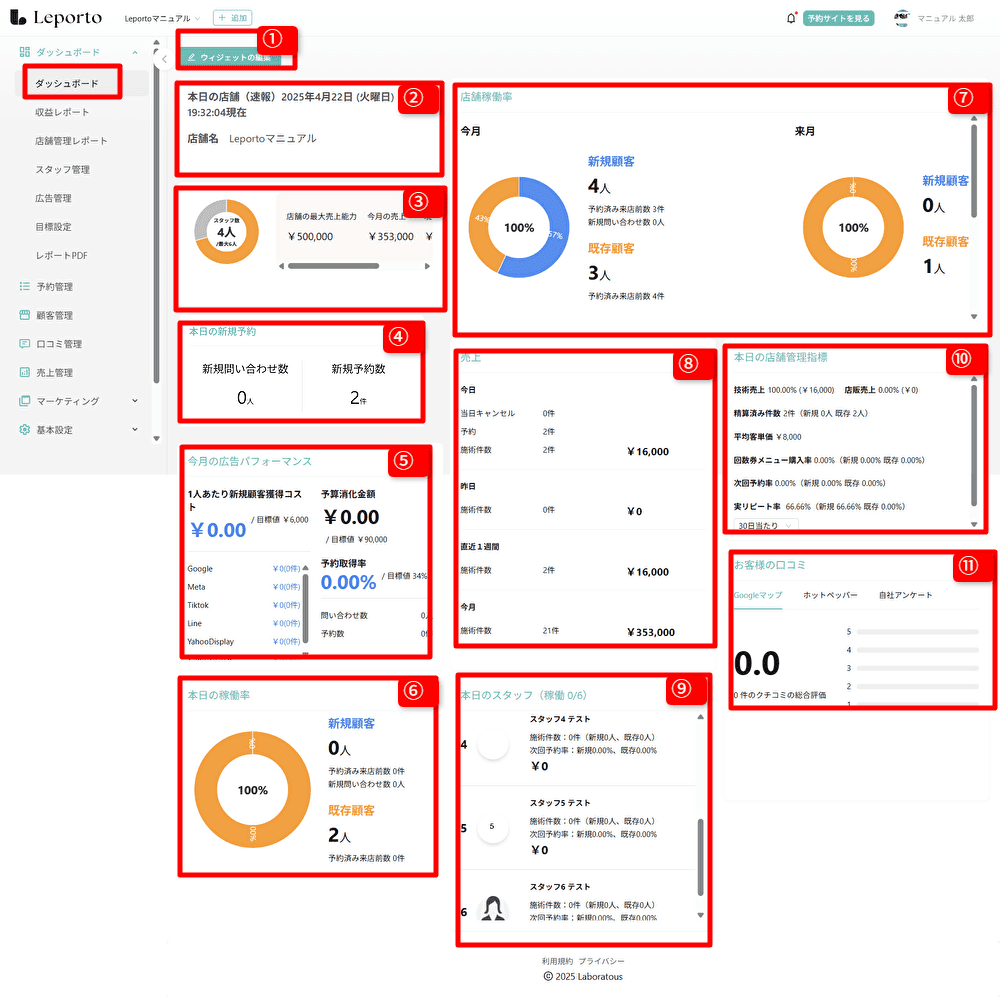Click the 予約管理 list icon in sidebar
The image size is (1000, 997).
point(25,287)
